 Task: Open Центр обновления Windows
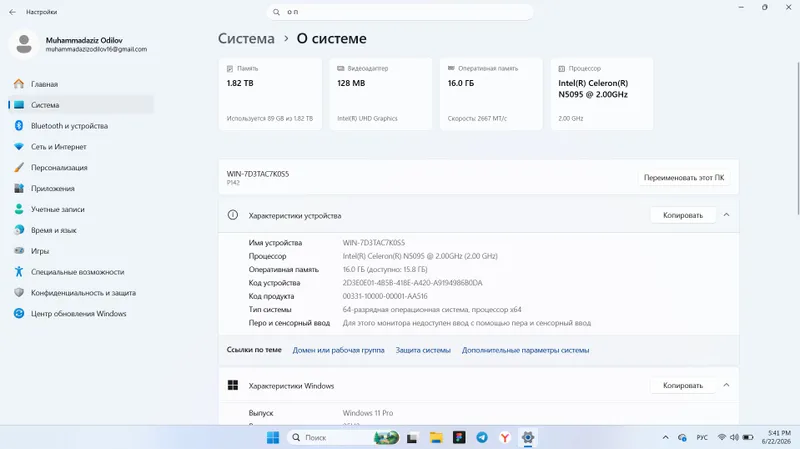coord(81,314)
